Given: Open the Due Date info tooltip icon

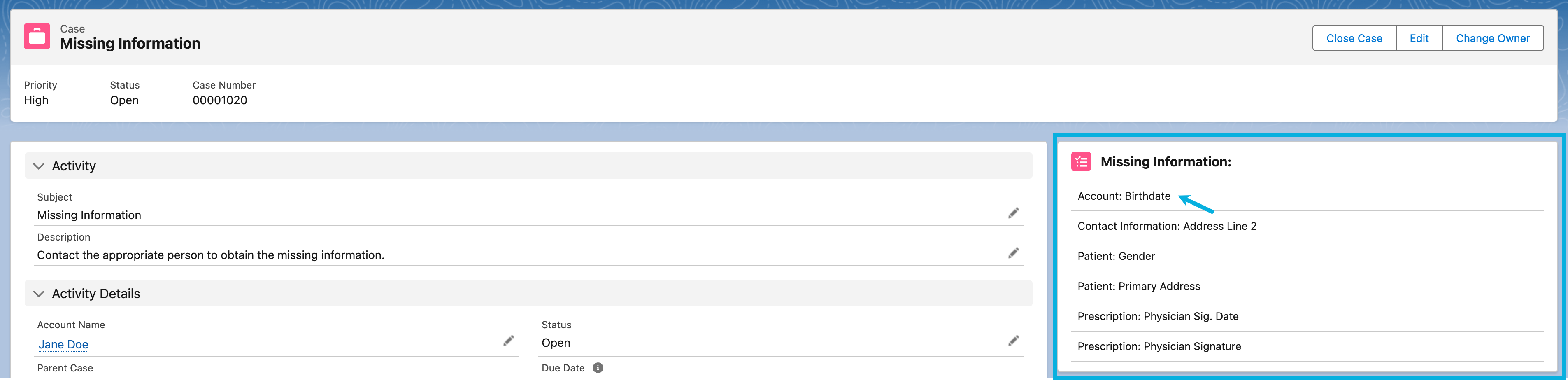Looking at the screenshot, I should click(x=598, y=368).
